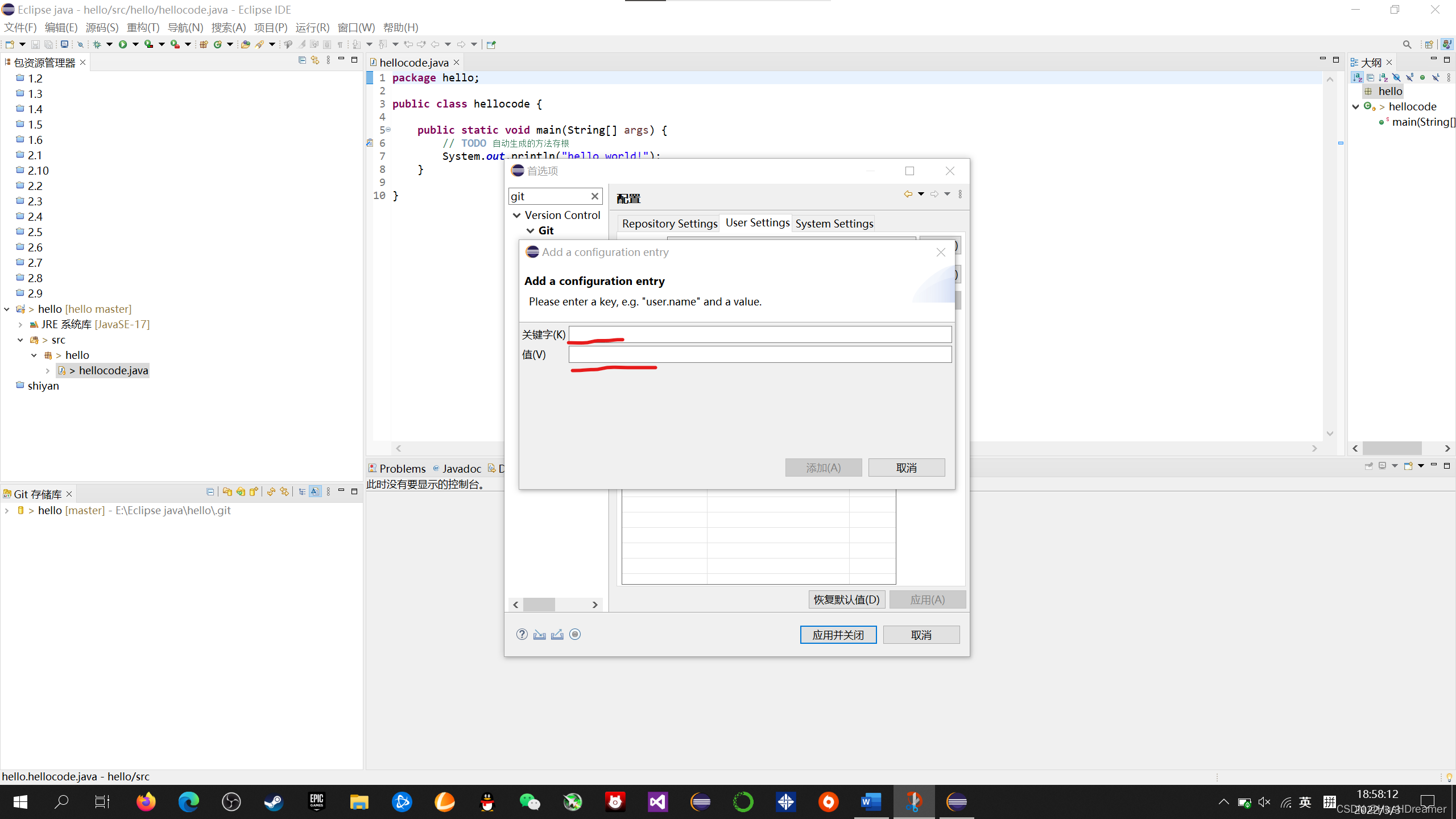Toggle Link with Editor in Package Explorer
This screenshot has height=819, width=1456.
tap(315, 60)
